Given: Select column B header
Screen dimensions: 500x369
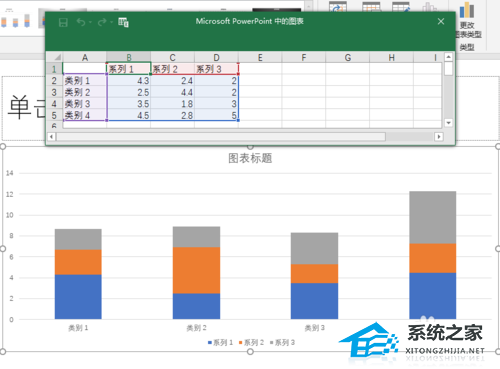Looking at the screenshot, I should click(129, 58).
